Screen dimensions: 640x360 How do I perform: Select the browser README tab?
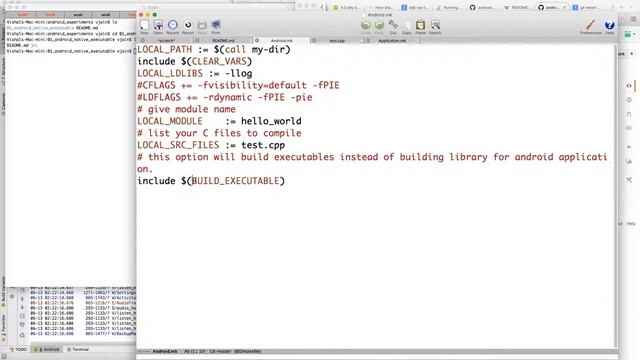coord(517,7)
